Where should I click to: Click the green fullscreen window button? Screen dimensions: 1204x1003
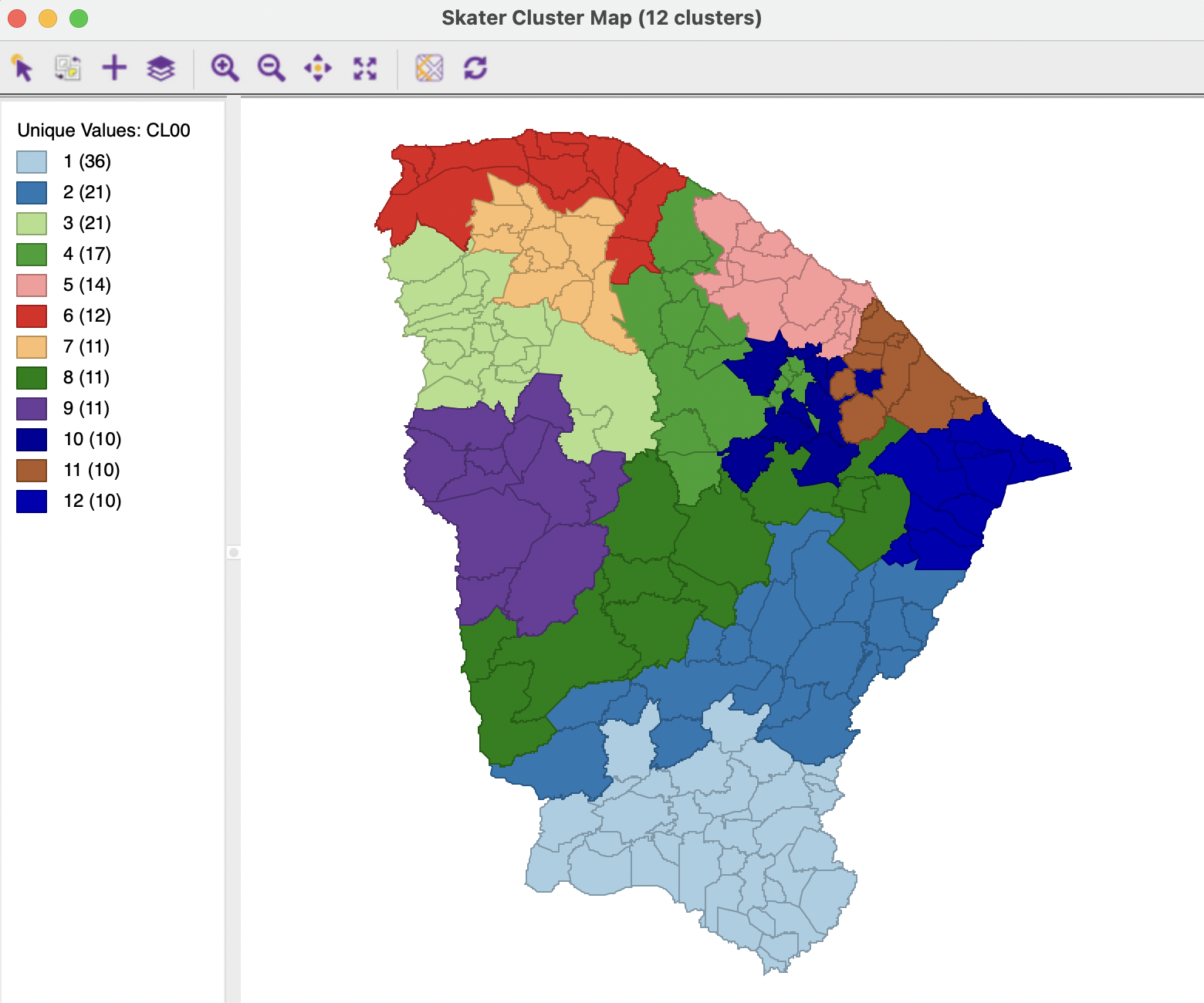79,18
